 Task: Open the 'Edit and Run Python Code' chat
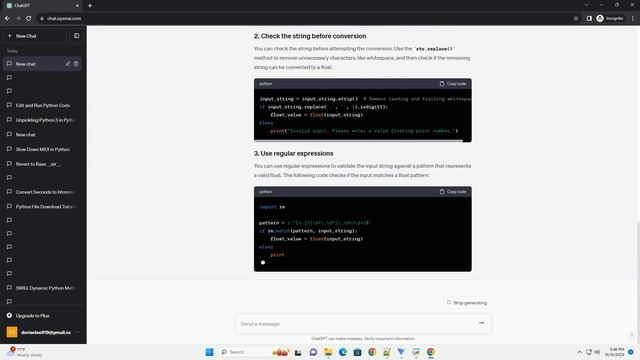point(42,105)
